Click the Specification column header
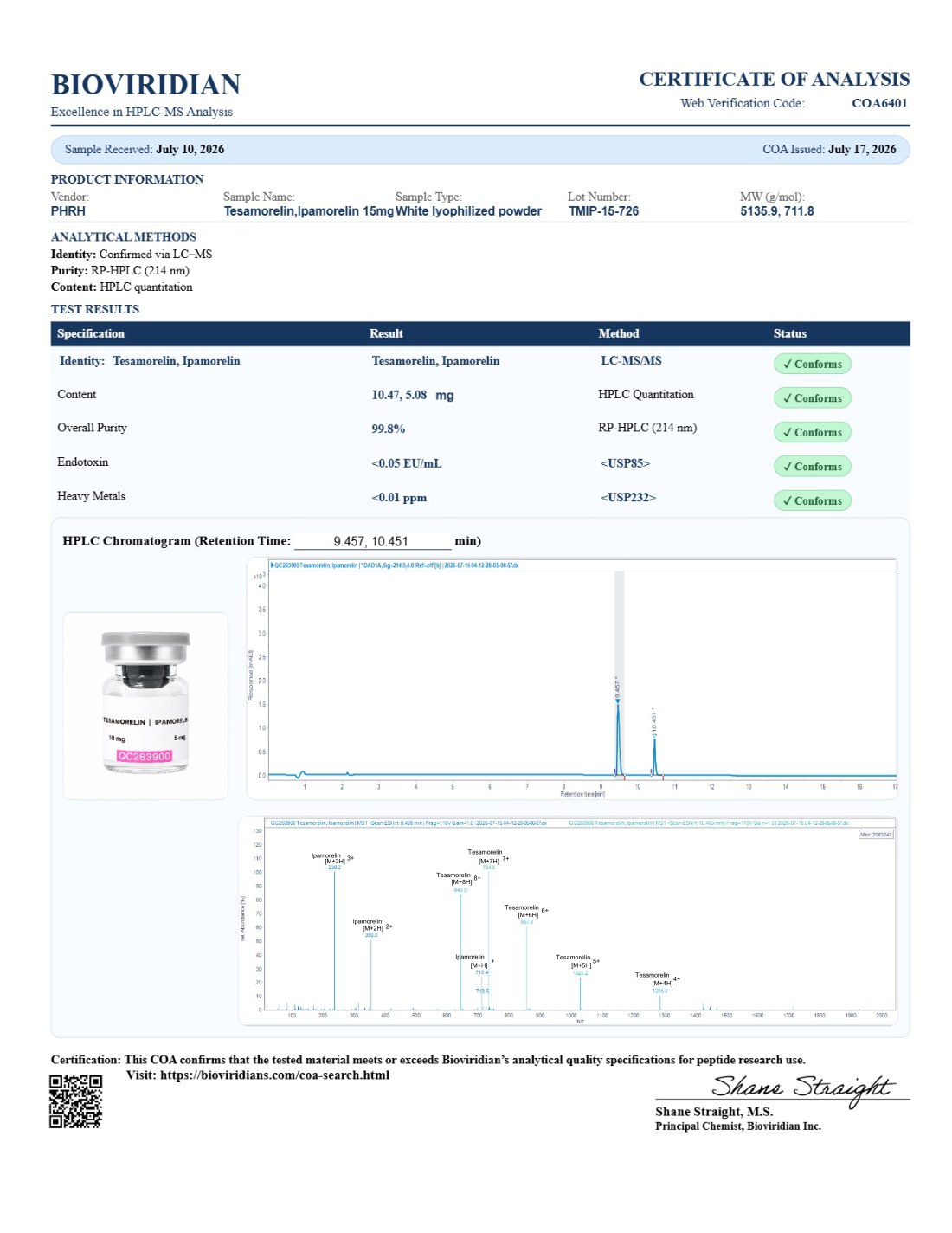952x1233 pixels. coord(91,333)
